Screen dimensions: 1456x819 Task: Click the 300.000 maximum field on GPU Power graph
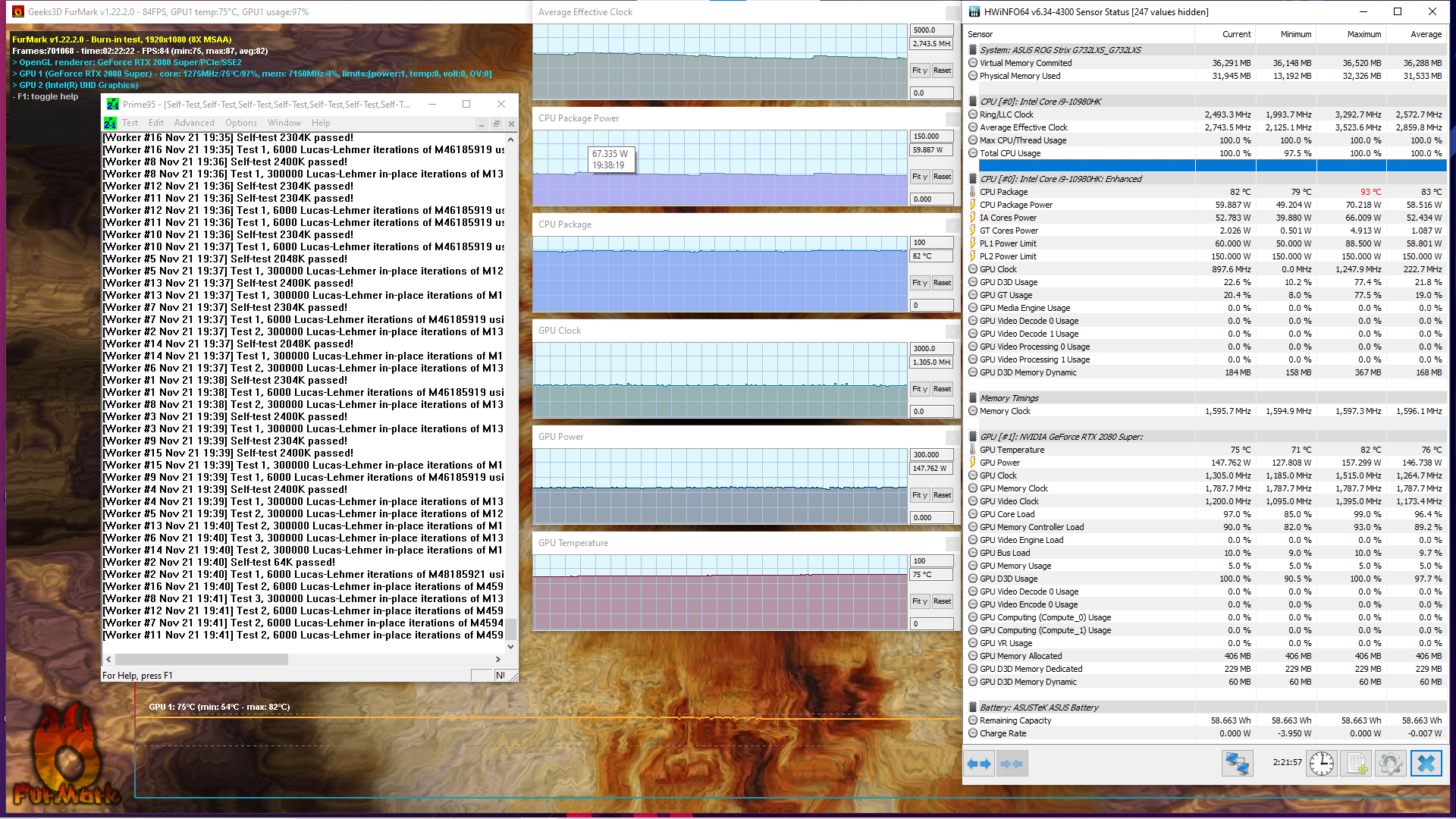coord(931,455)
